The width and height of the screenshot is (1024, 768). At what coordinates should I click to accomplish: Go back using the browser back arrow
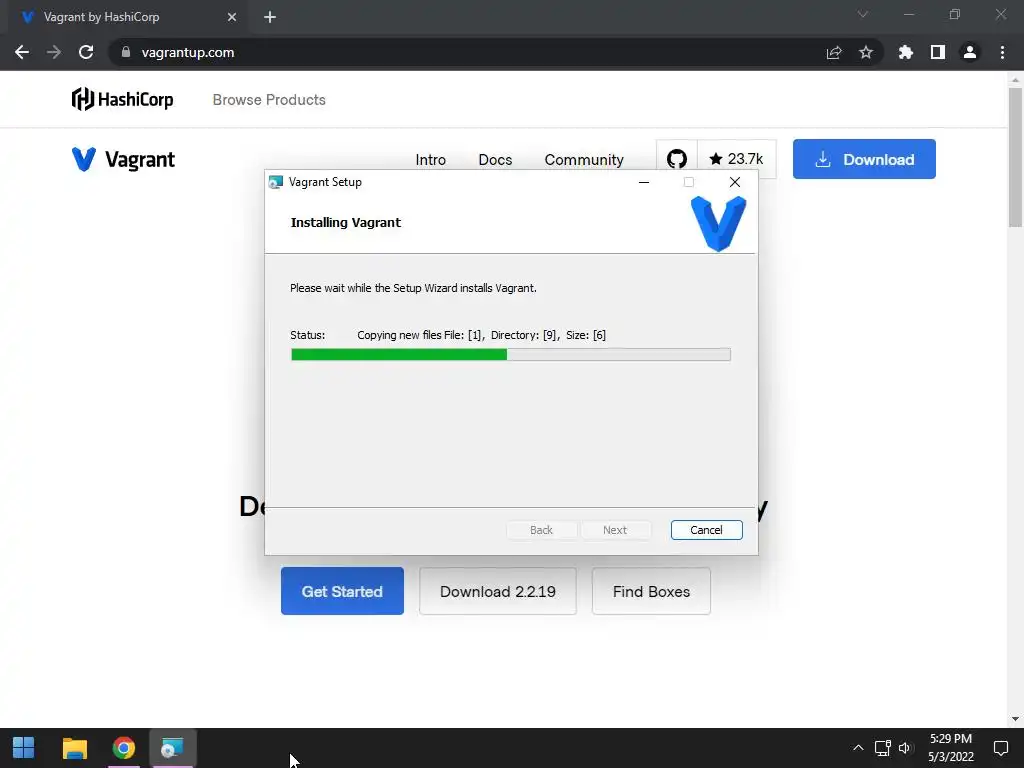tap(22, 52)
